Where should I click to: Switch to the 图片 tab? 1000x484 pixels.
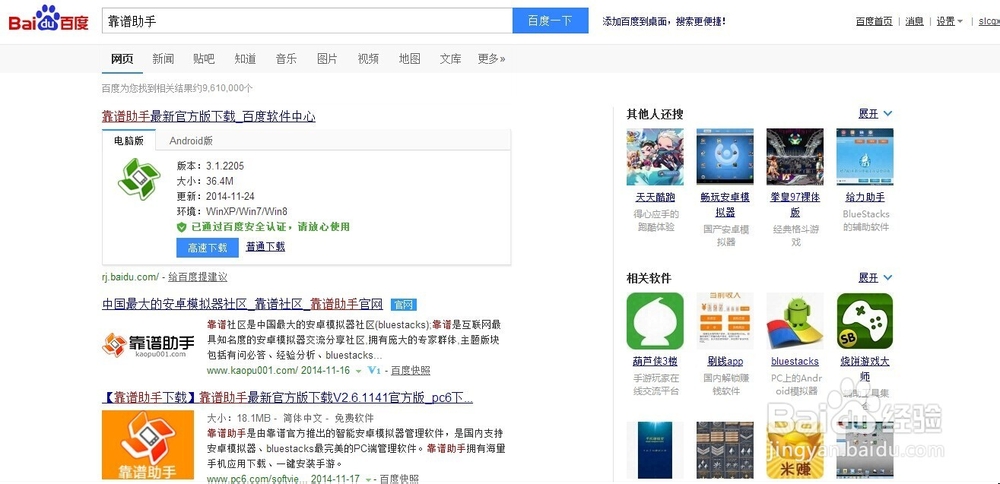click(x=327, y=59)
